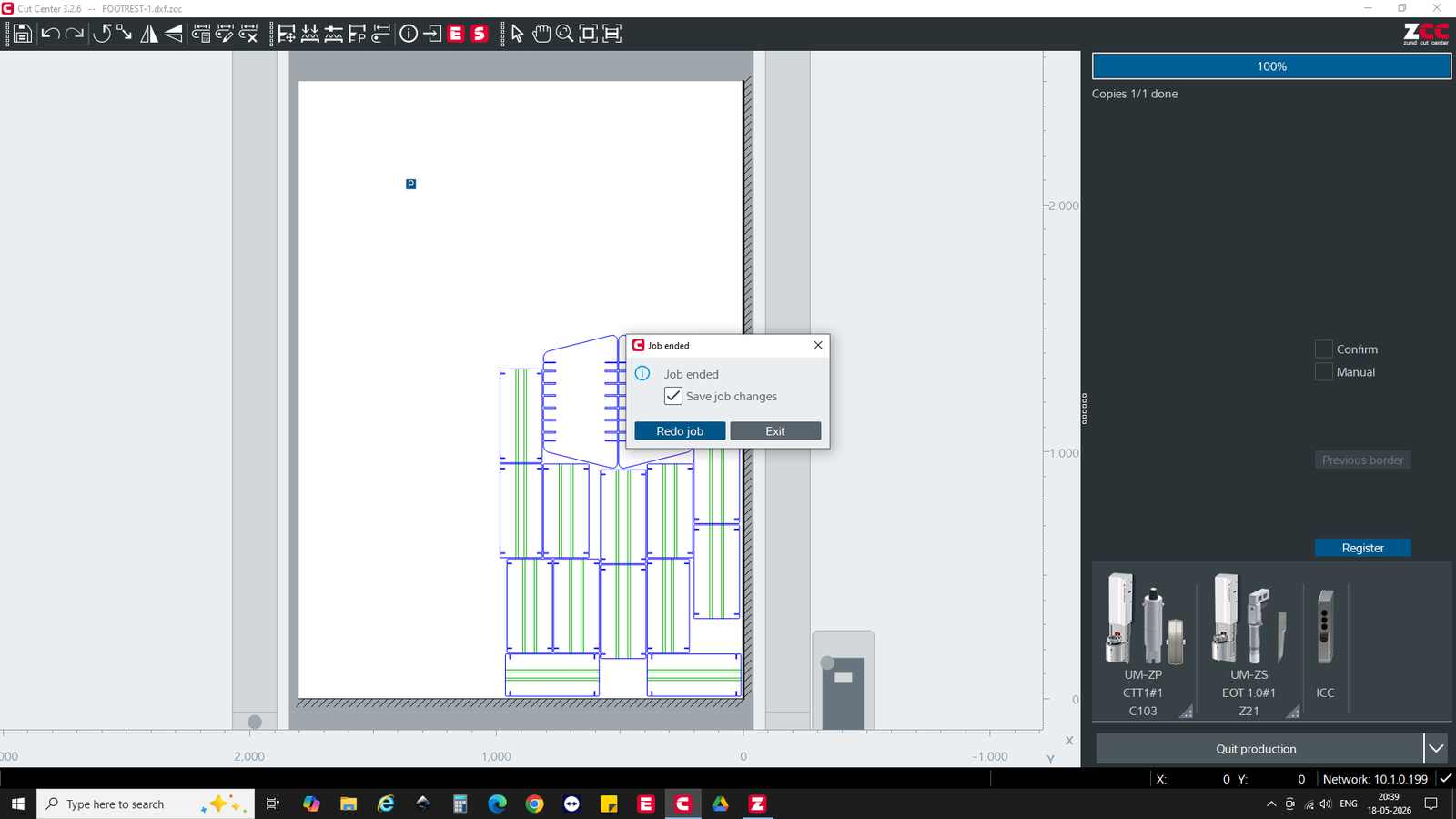Open the UM-ZS module corner expander
The image size is (1456, 819).
coord(1293,712)
